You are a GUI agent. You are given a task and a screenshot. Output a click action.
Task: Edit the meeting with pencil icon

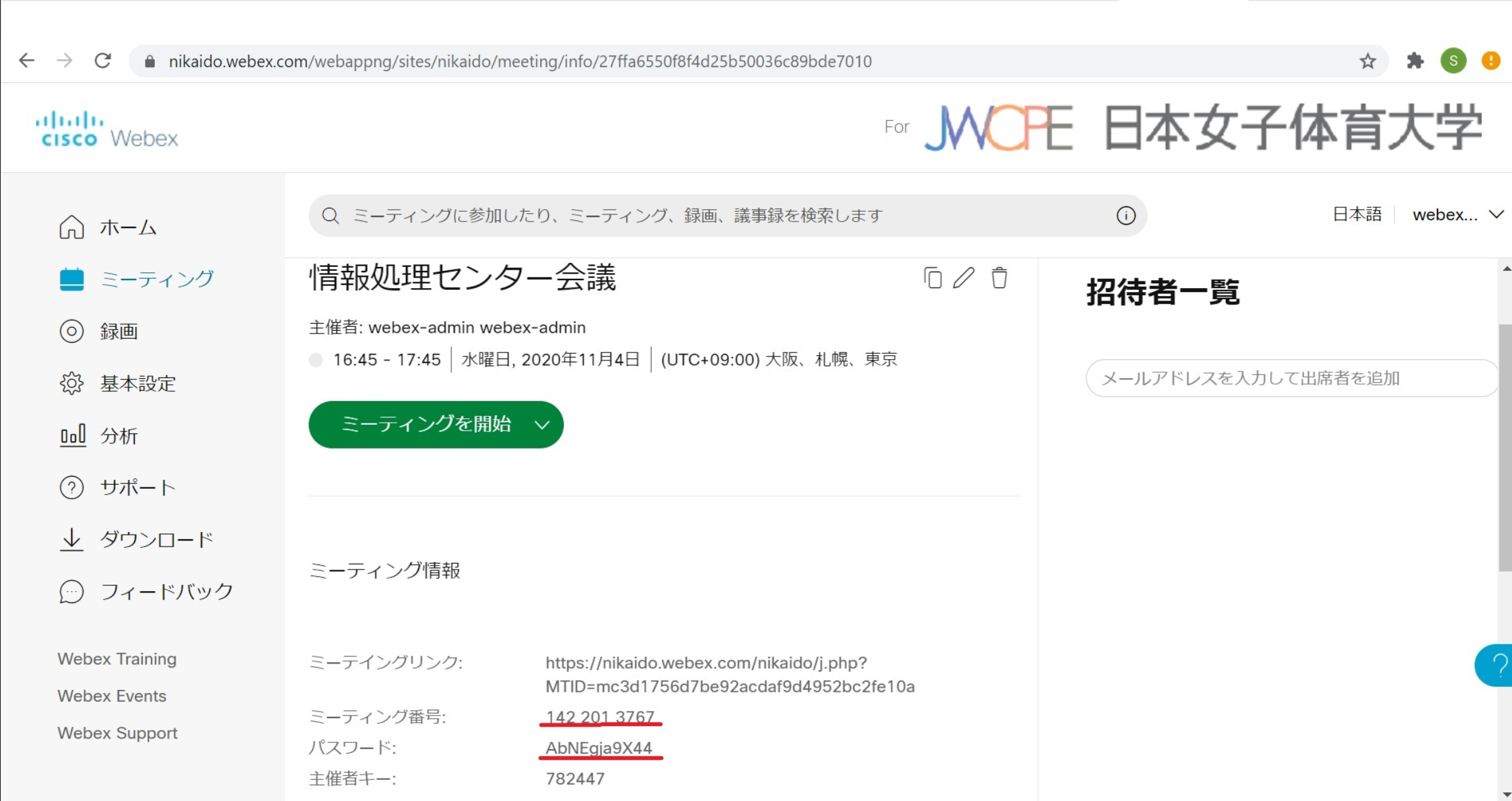(x=965, y=278)
